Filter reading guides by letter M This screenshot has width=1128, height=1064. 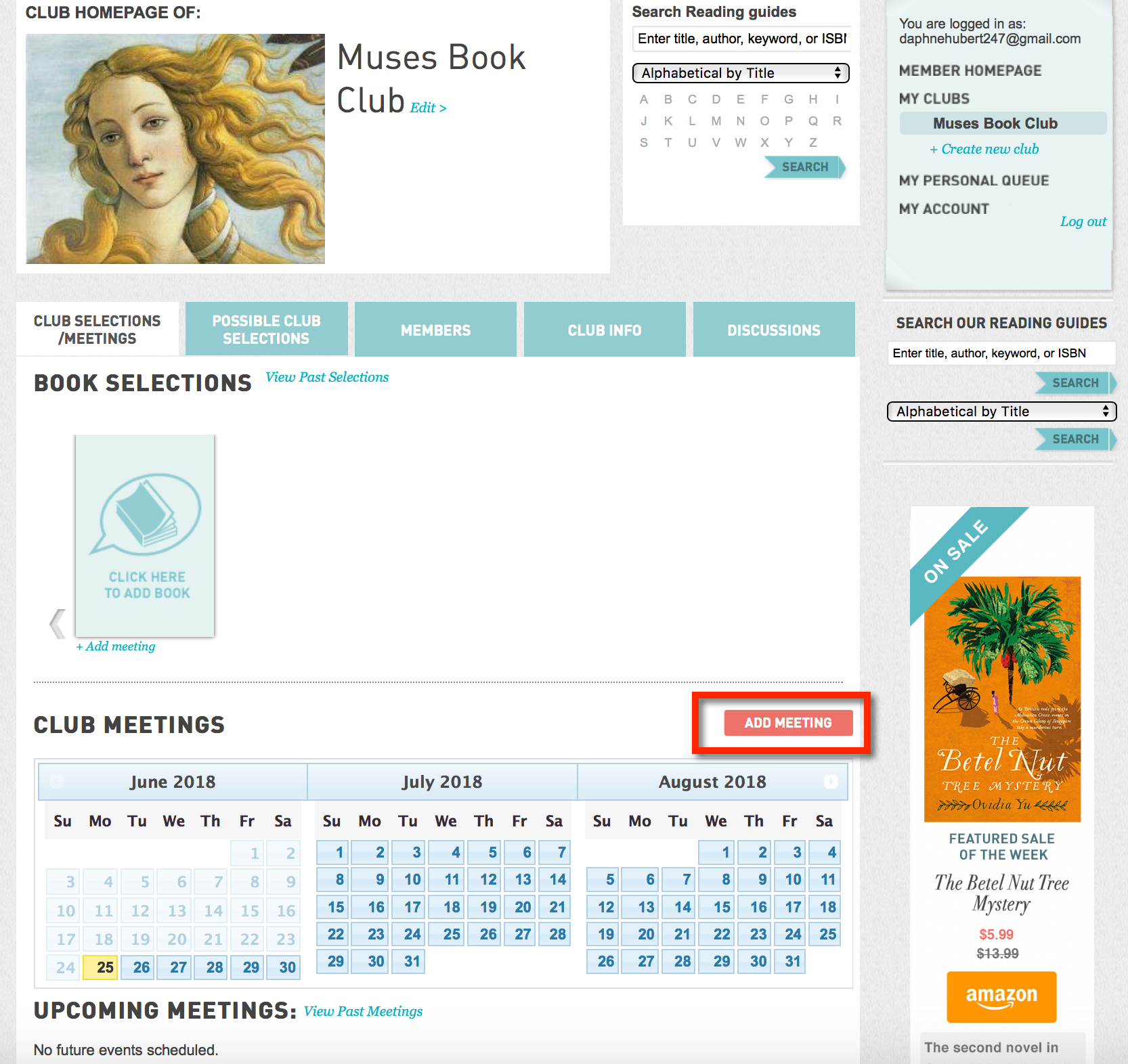click(716, 121)
